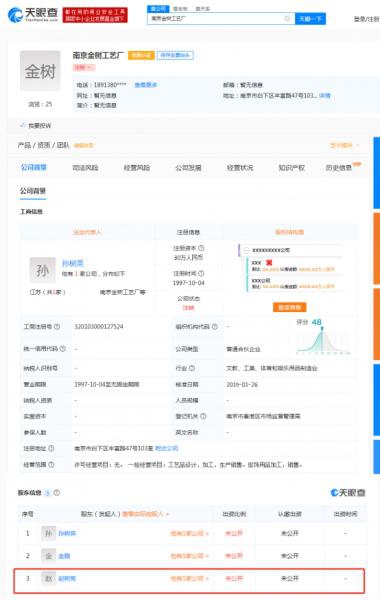Click help icon next to 工商注册号
This screenshot has width=380, height=600.
57,326
